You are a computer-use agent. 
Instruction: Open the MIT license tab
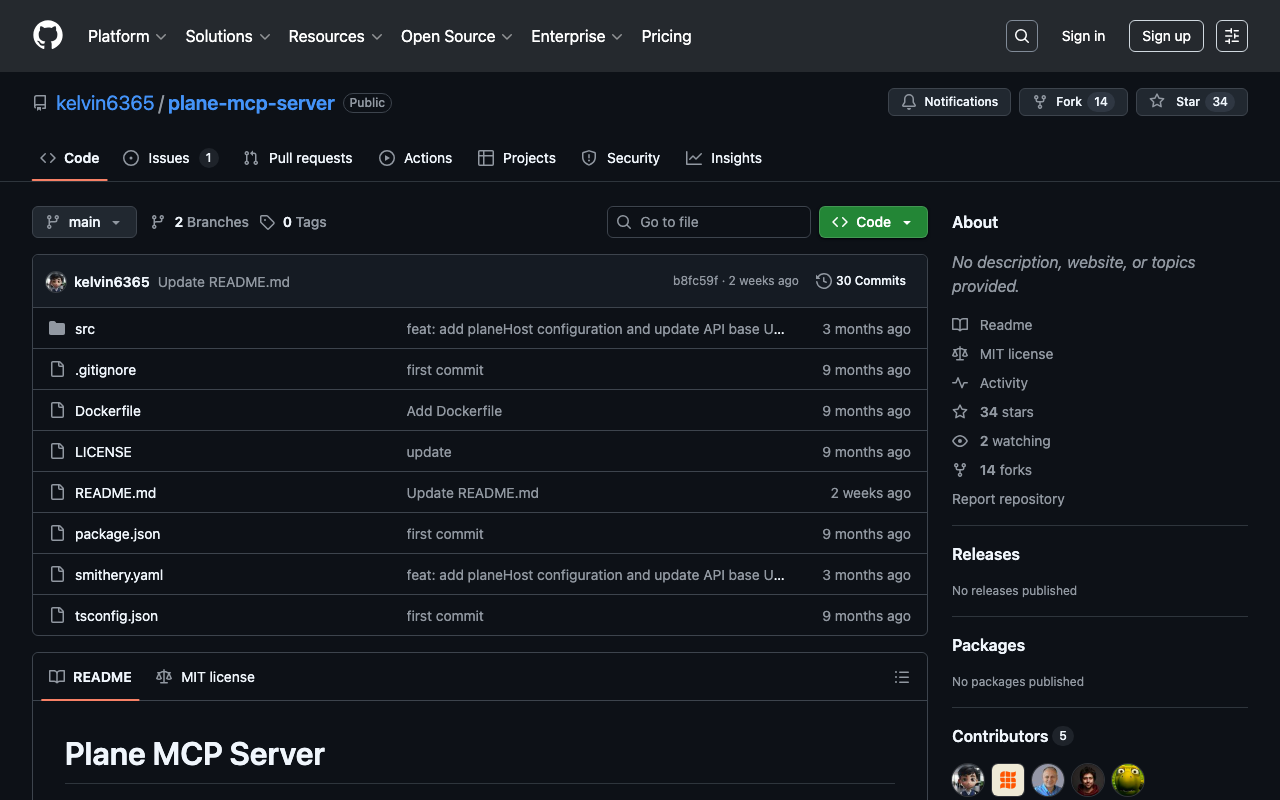pos(206,677)
